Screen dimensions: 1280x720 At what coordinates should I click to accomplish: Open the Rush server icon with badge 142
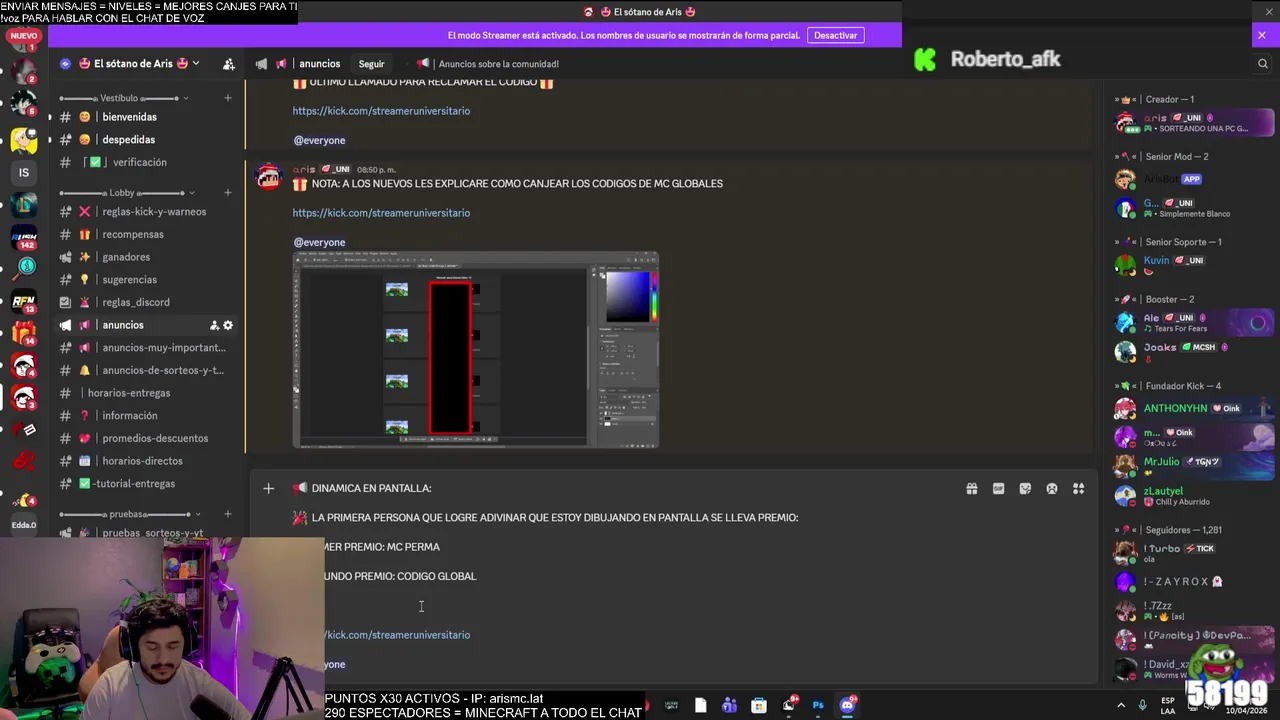click(24, 237)
